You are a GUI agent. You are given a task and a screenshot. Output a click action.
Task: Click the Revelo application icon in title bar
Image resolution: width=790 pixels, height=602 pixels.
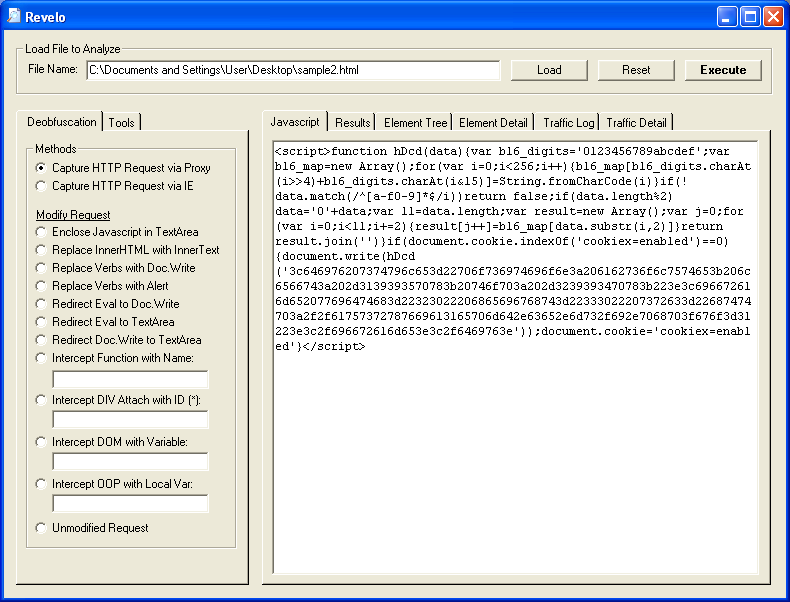point(14,16)
